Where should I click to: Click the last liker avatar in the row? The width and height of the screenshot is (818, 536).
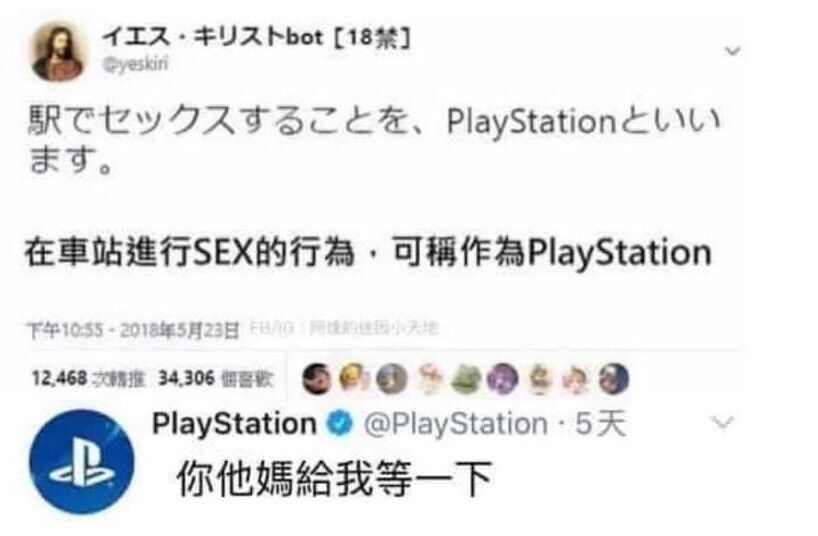(x=614, y=378)
